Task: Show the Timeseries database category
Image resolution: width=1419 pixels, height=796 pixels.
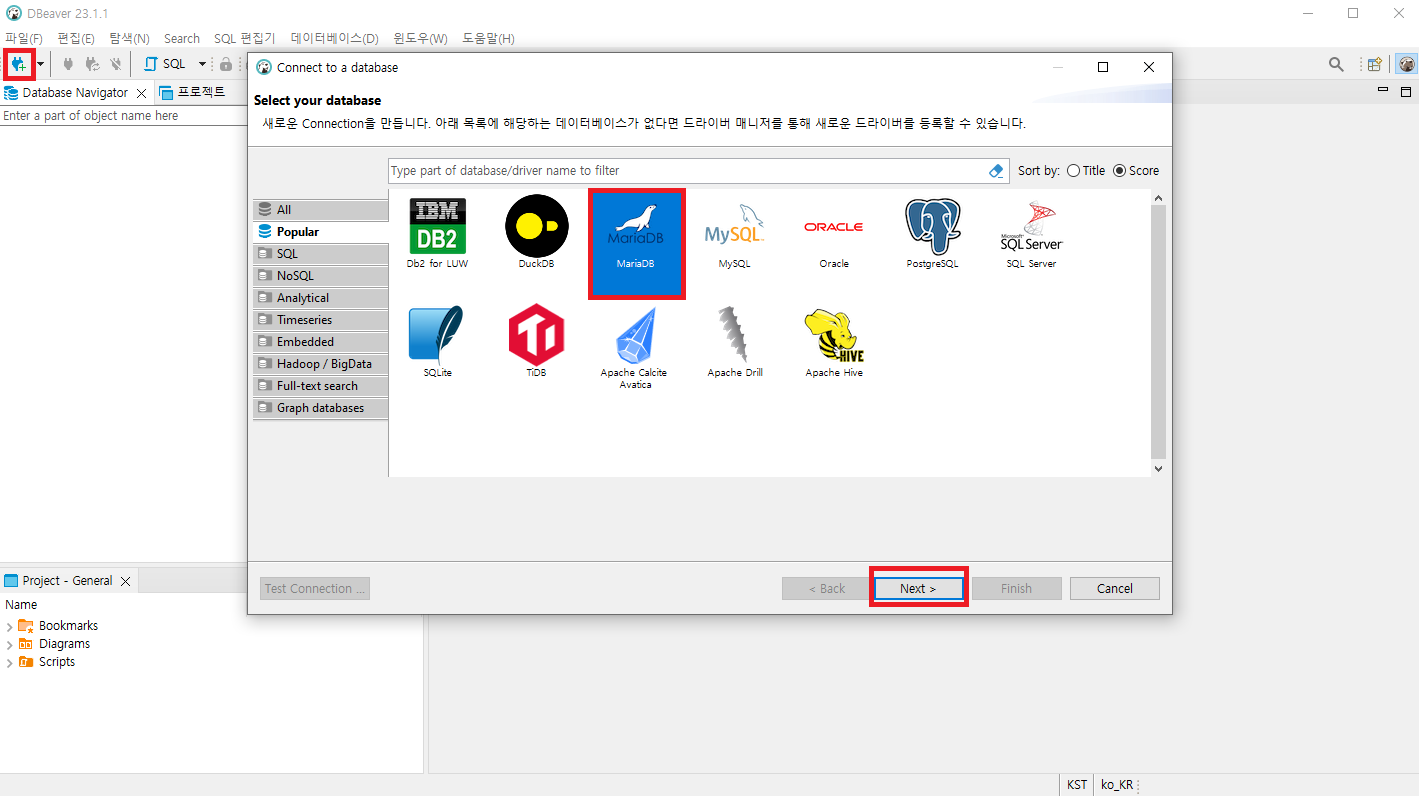Action: point(320,320)
